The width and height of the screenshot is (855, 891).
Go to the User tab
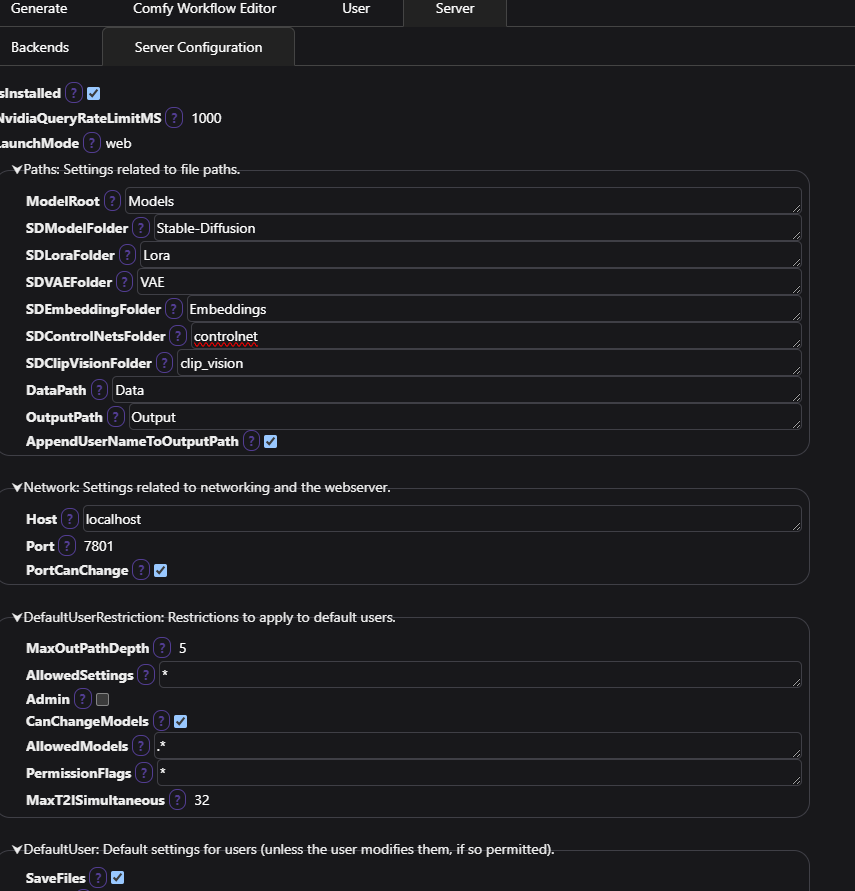tap(356, 9)
